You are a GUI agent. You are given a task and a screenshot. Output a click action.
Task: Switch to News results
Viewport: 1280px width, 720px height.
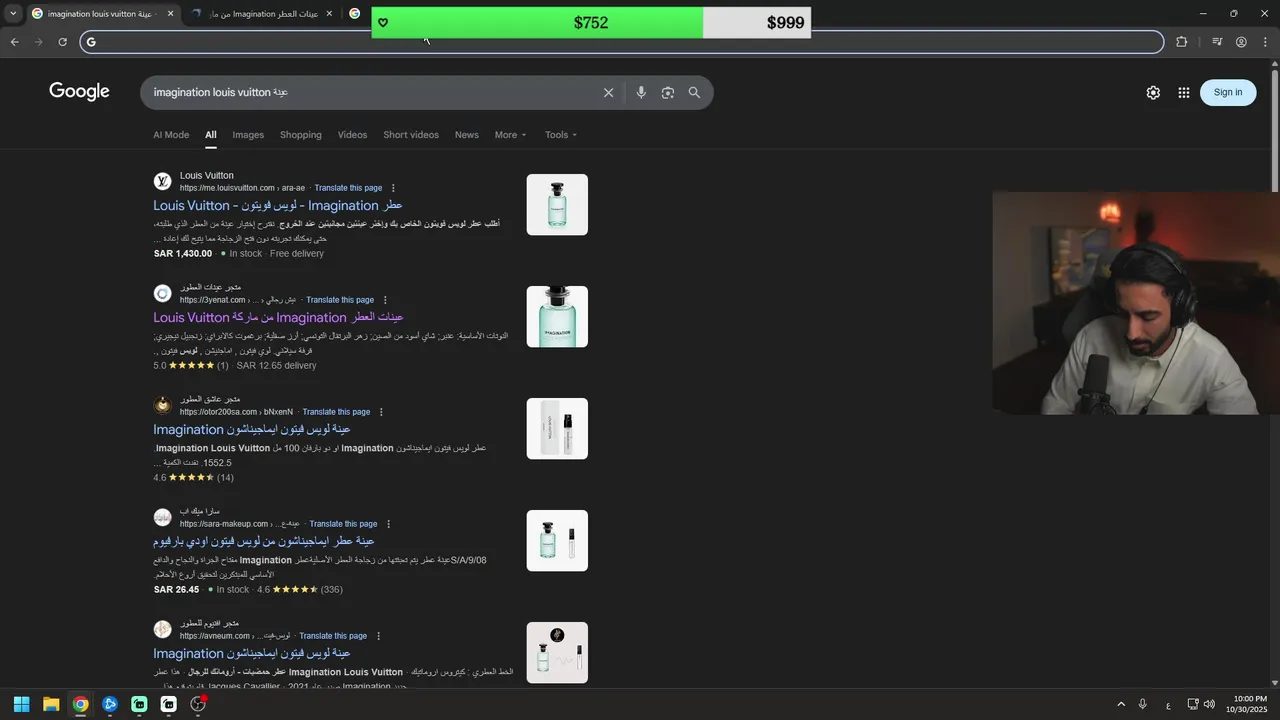[x=467, y=135]
